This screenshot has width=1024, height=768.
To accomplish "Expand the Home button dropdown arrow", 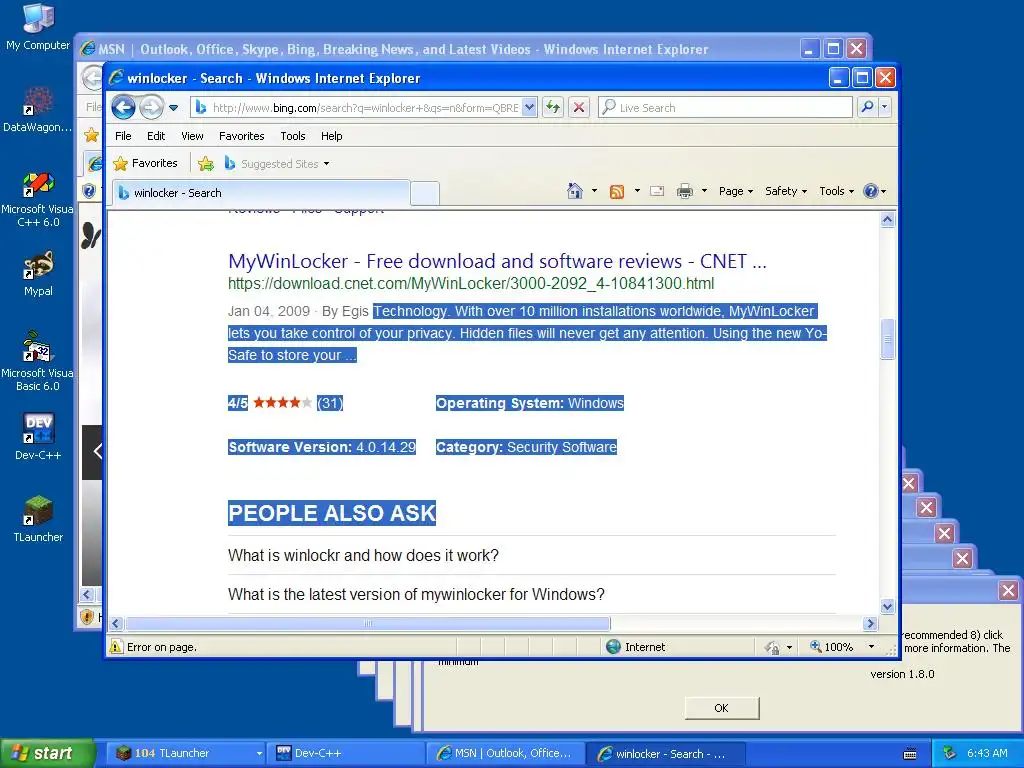I will pyautogui.click(x=594, y=191).
